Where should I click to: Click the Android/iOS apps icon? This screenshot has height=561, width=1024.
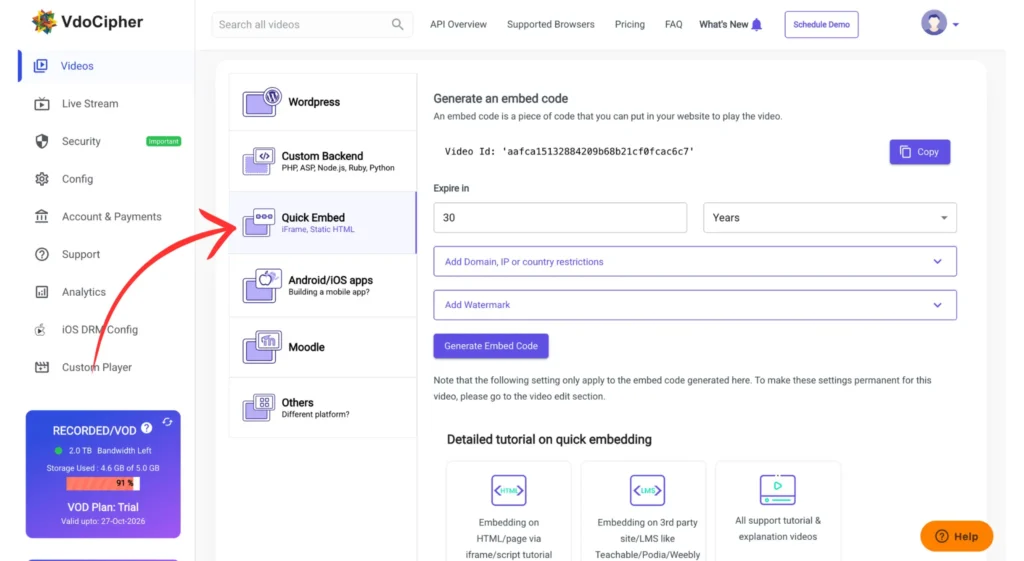(x=261, y=285)
